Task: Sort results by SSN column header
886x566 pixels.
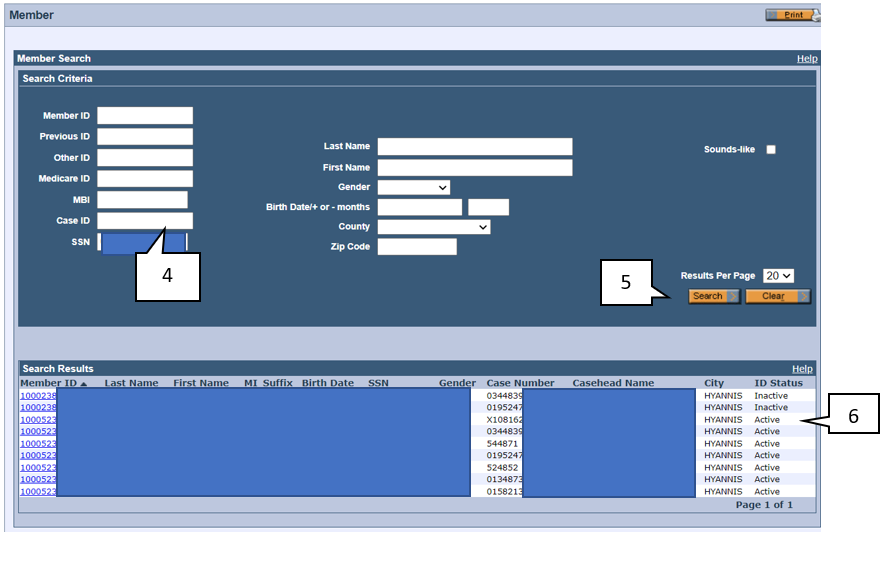Action: [x=378, y=383]
